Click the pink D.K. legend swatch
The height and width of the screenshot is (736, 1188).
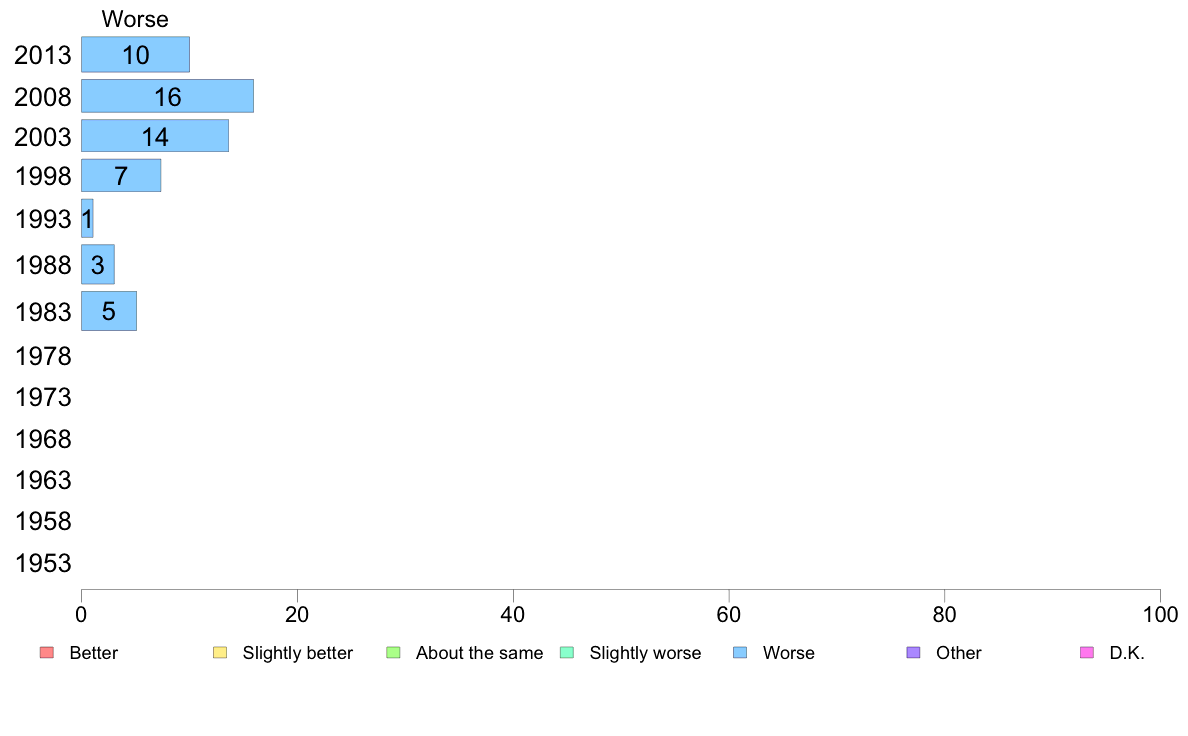1087,653
